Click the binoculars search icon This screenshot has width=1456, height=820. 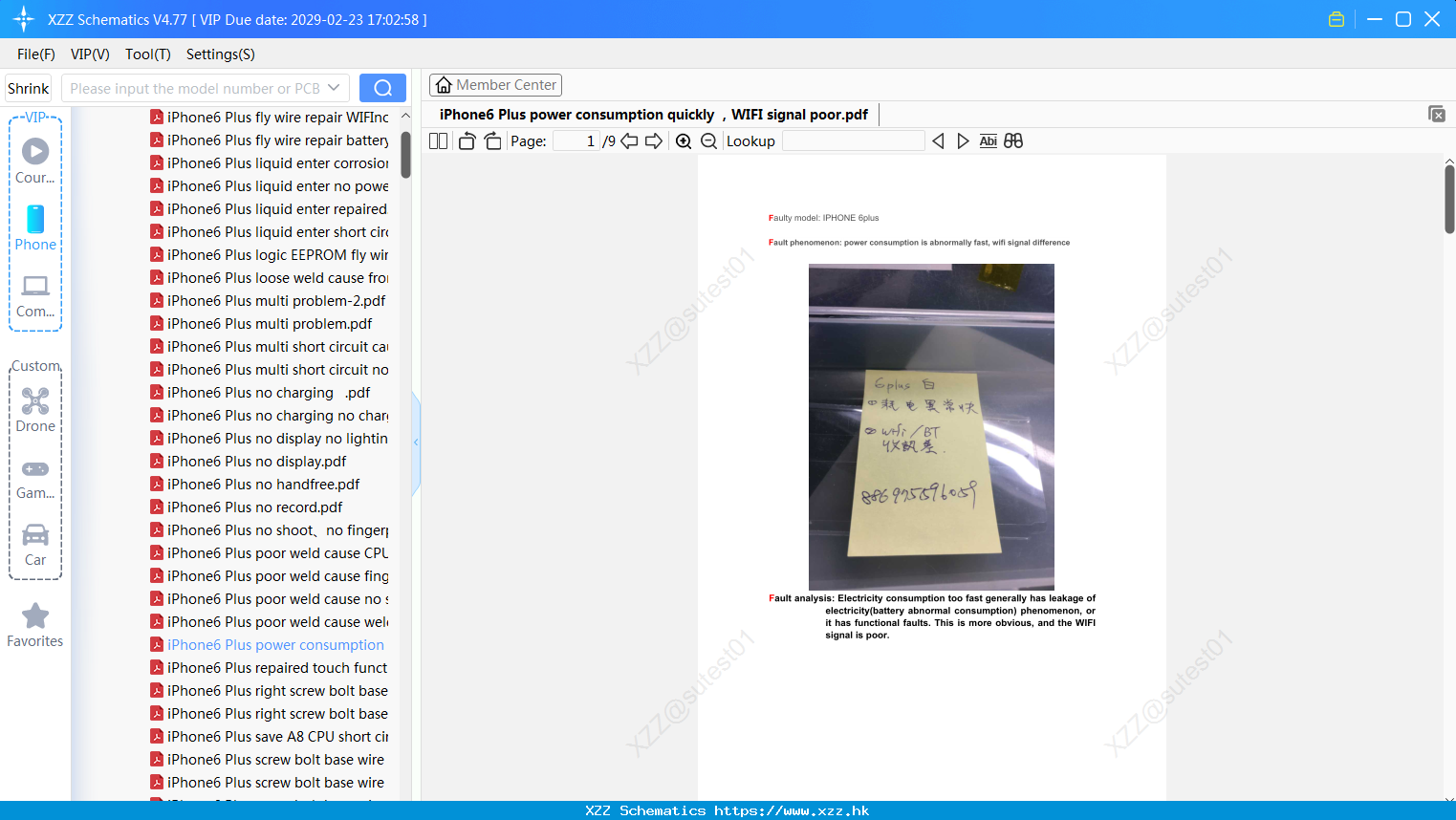pos(1013,141)
